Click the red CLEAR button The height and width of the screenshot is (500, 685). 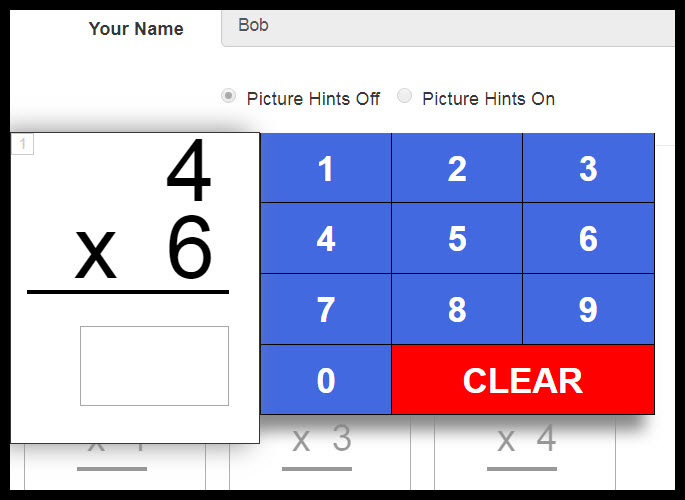[522, 380]
